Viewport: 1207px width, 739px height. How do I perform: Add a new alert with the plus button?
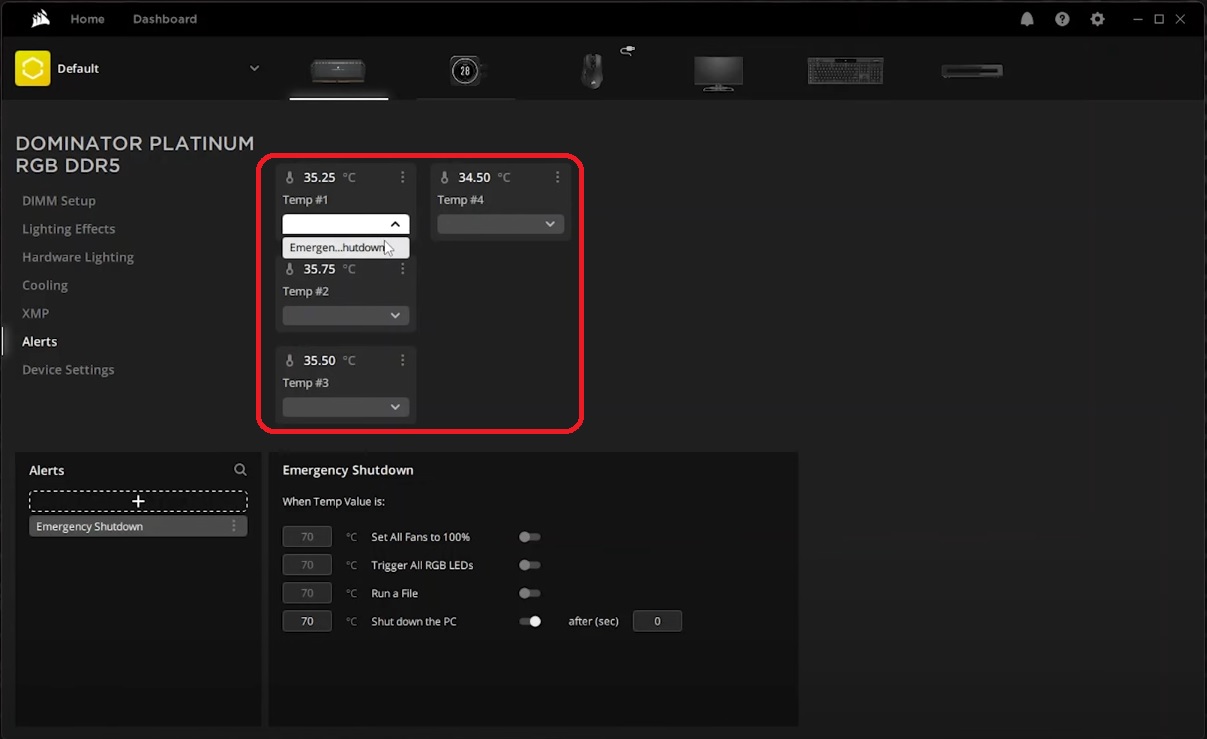[138, 500]
